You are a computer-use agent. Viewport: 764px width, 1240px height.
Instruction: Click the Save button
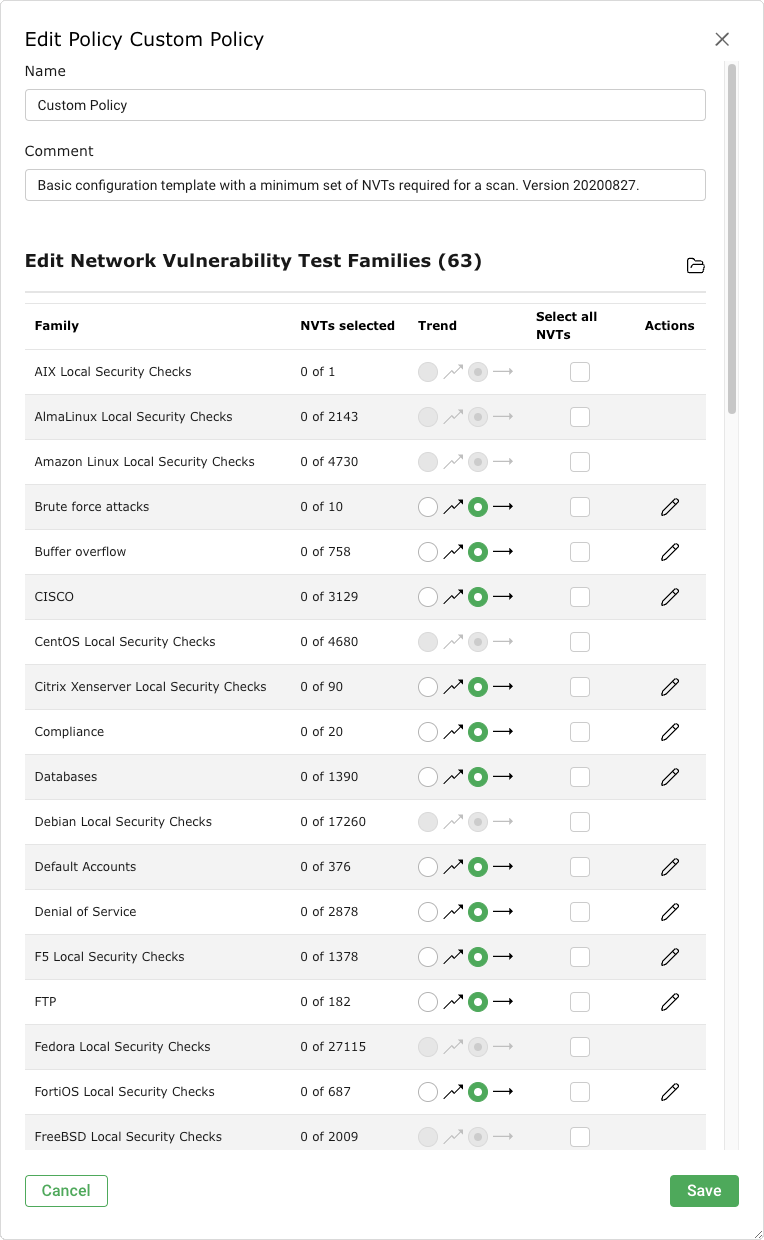704,1191
